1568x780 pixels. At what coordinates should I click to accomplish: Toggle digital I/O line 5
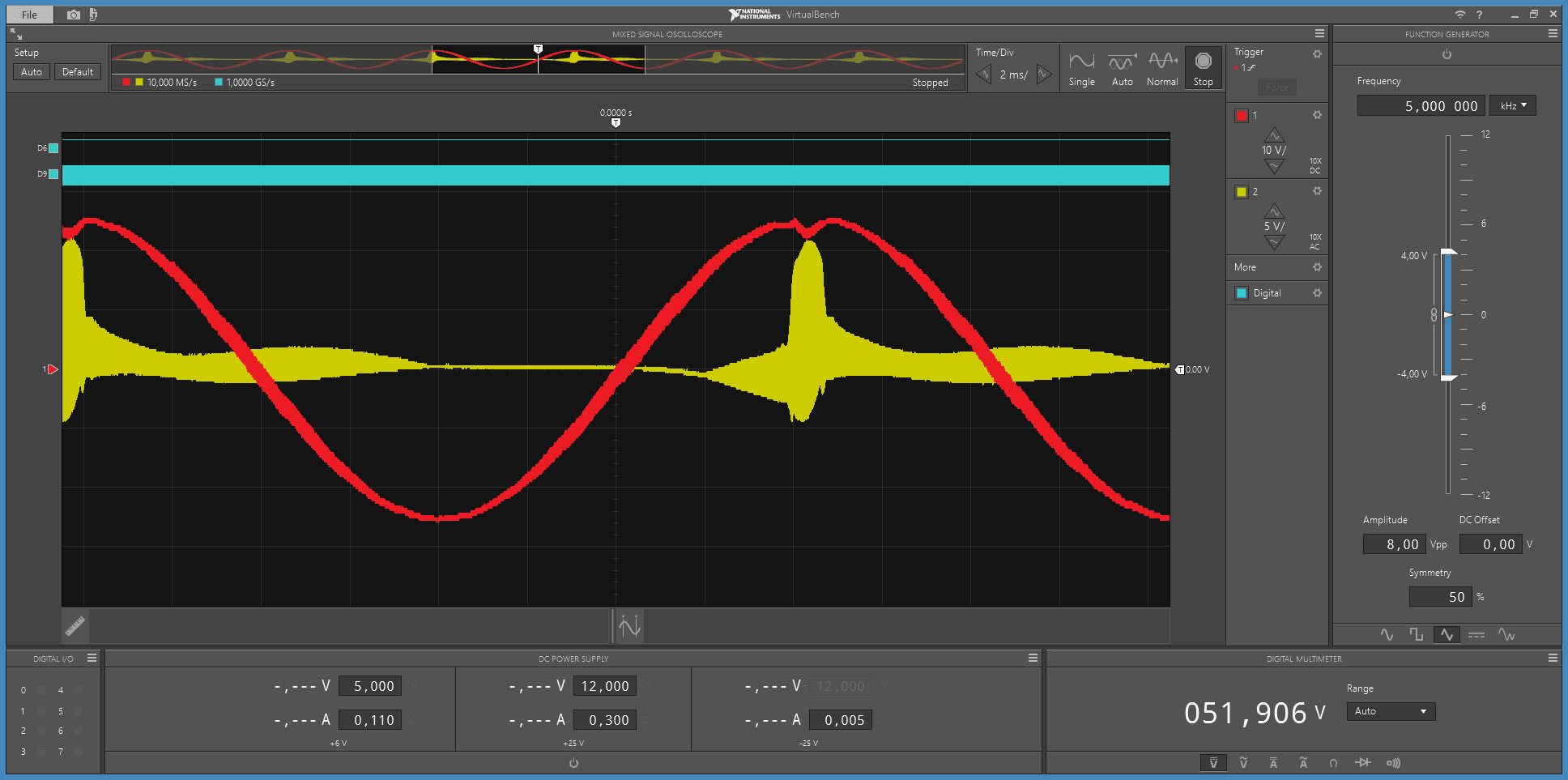coord(79,711)
